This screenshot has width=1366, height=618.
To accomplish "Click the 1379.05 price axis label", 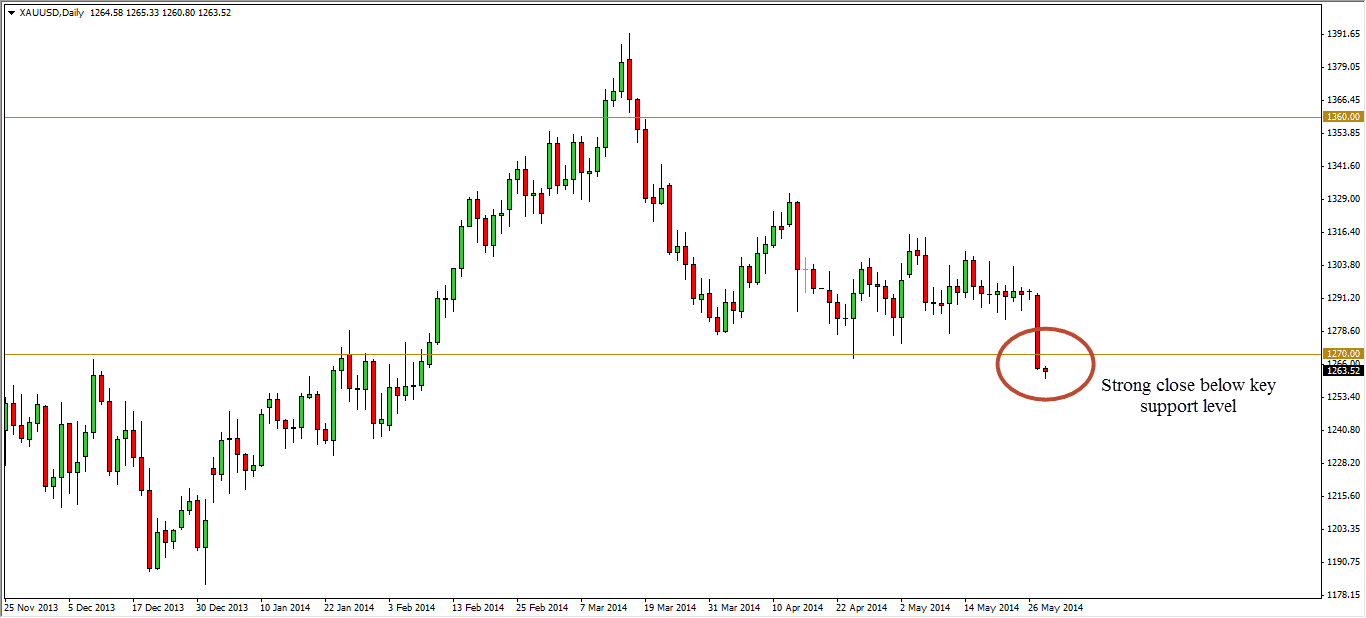I will pos(1343,66).
